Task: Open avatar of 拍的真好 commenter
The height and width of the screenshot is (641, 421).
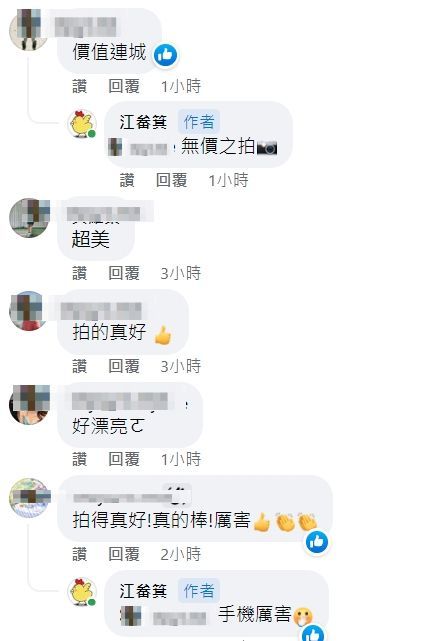Action: (x=28, y=311)
